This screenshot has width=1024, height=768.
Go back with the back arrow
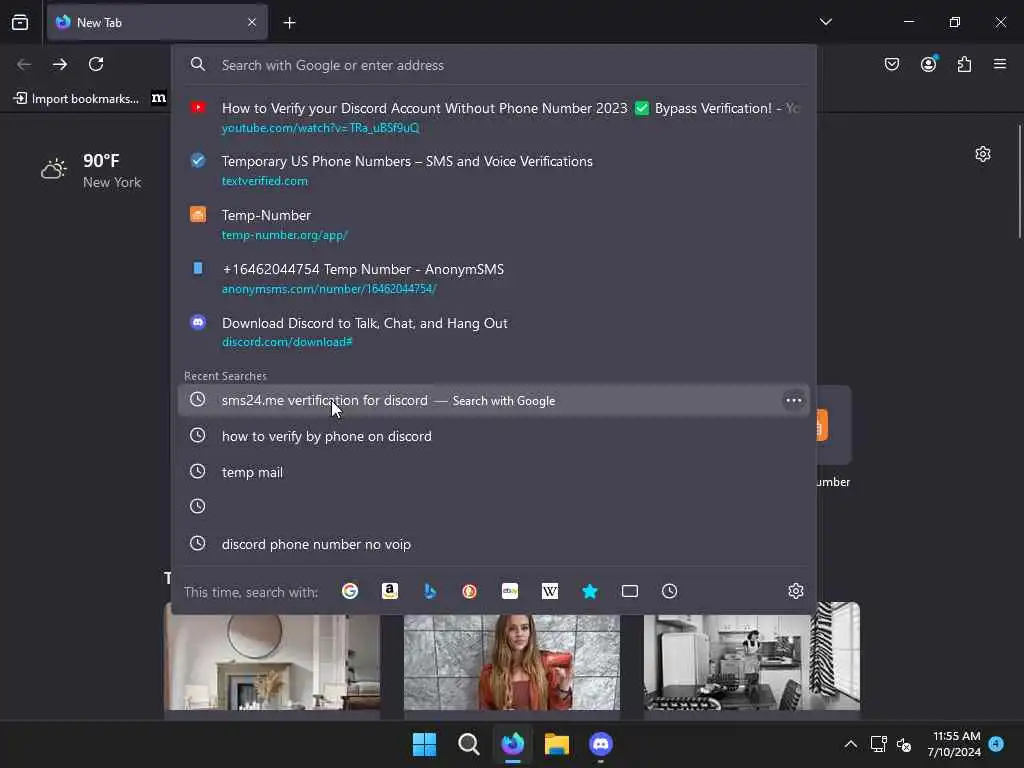click(x=24, y=64)
